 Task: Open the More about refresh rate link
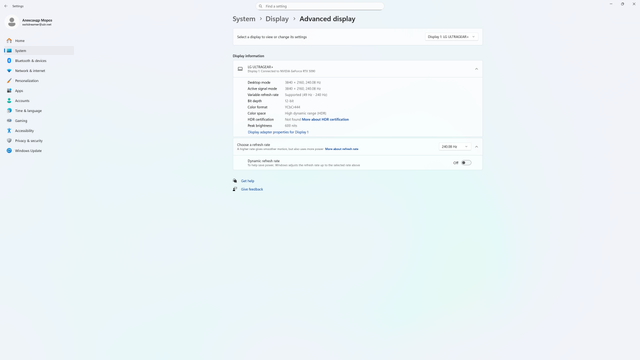(342, 149)
